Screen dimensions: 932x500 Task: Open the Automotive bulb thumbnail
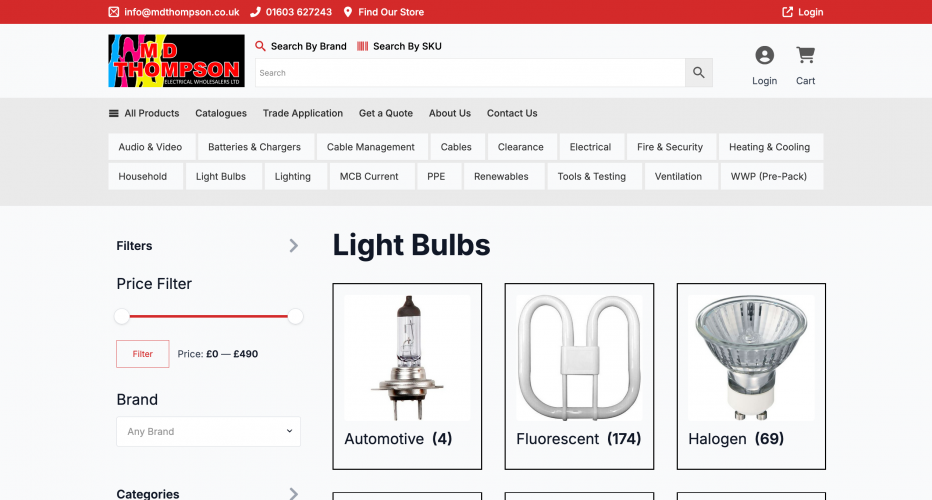coord(407,358)
